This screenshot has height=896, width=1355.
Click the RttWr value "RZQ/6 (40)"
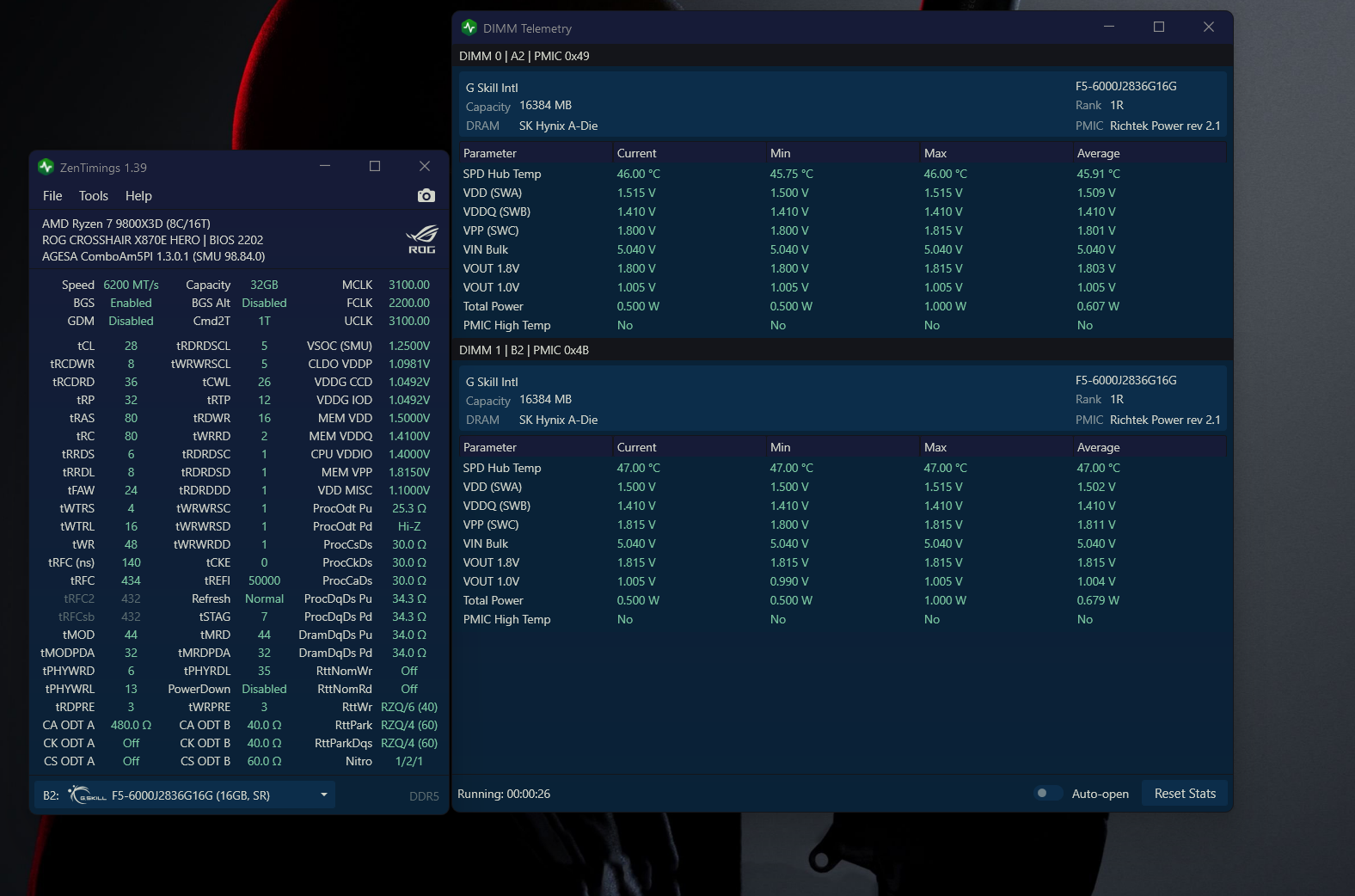tap(409, 707)
